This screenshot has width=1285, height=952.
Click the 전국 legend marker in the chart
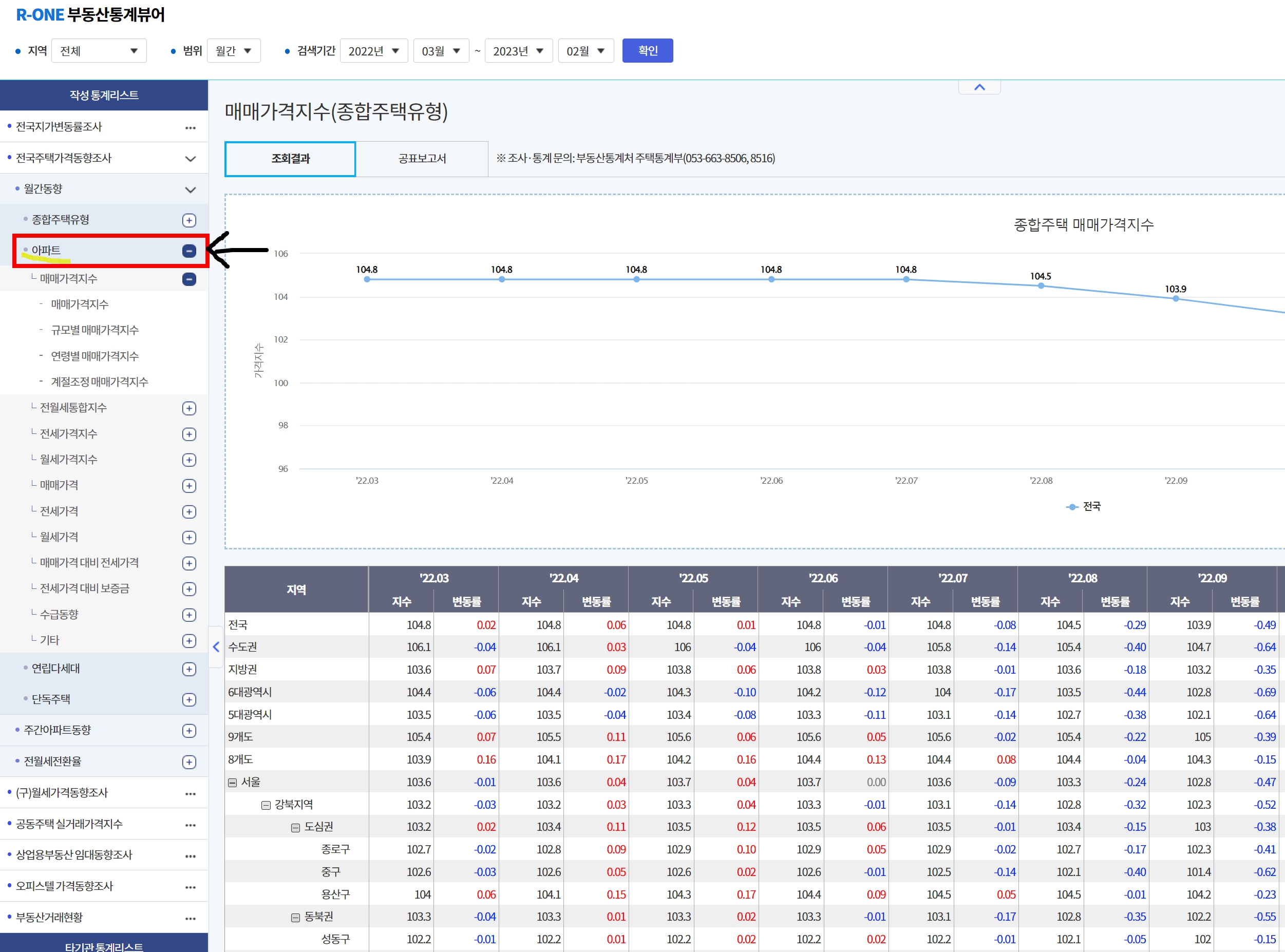tap(1072, 506)
